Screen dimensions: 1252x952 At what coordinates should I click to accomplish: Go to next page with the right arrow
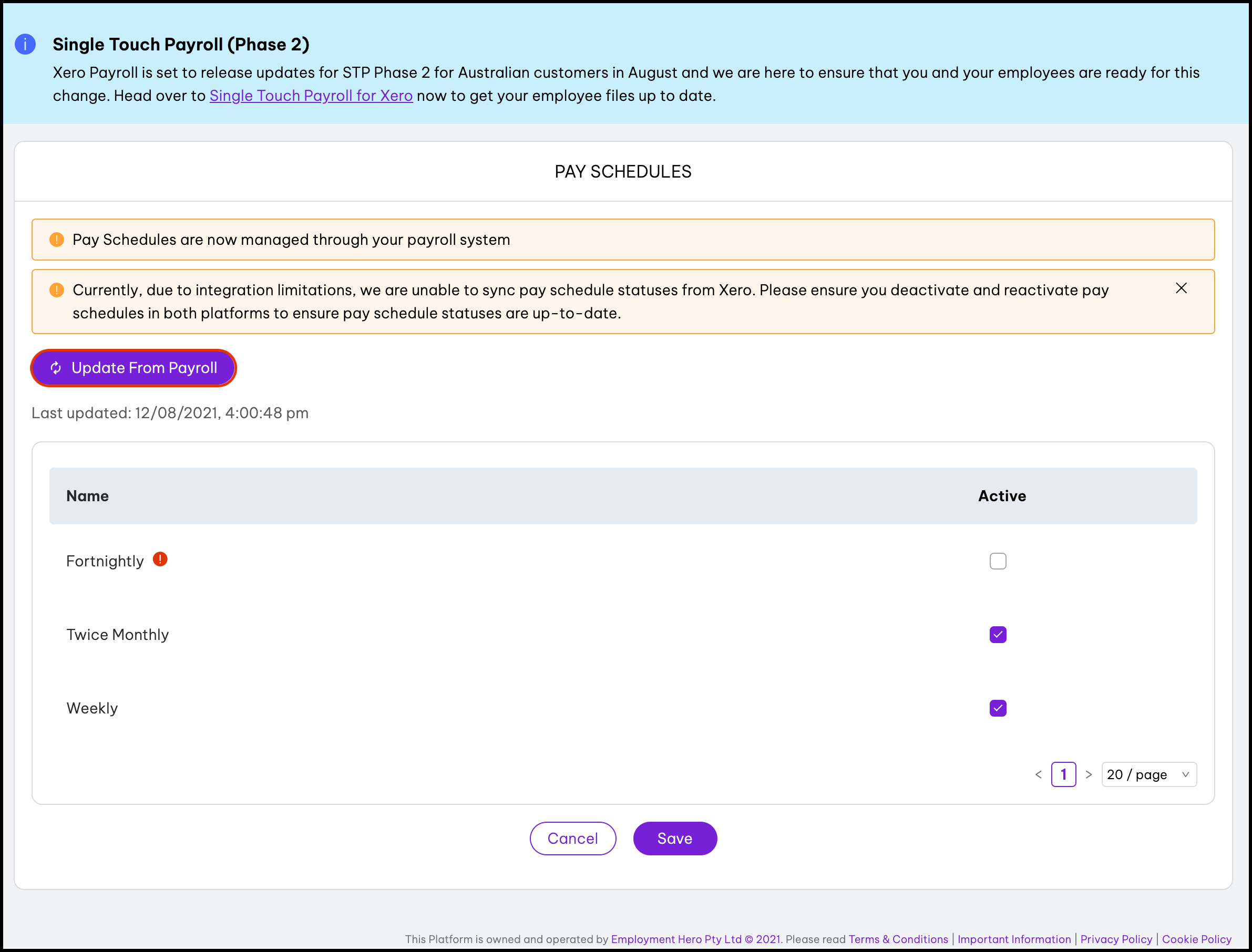click(1088, 774)
